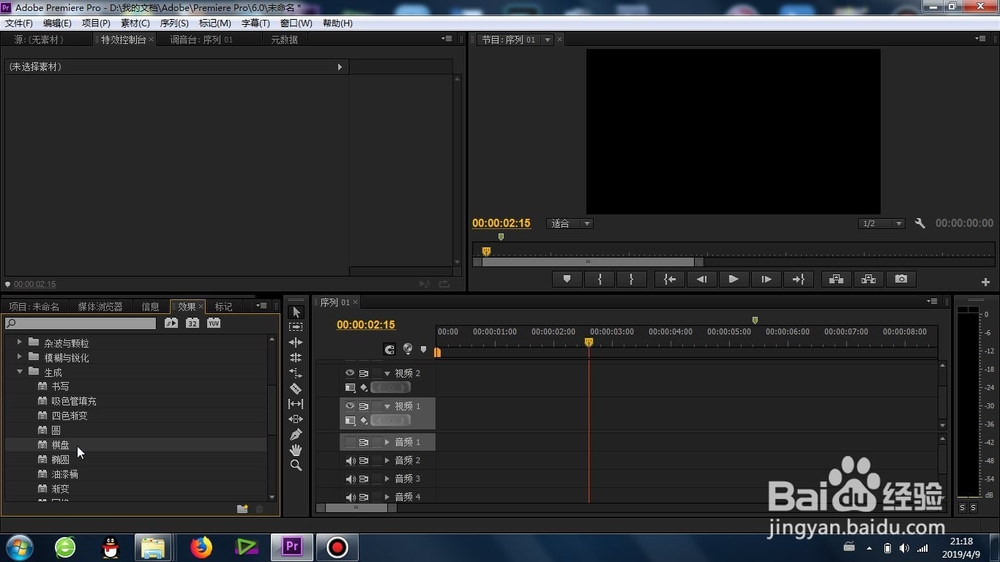Switch to the 调音台: 序列 01 tab

coord(201,40)
